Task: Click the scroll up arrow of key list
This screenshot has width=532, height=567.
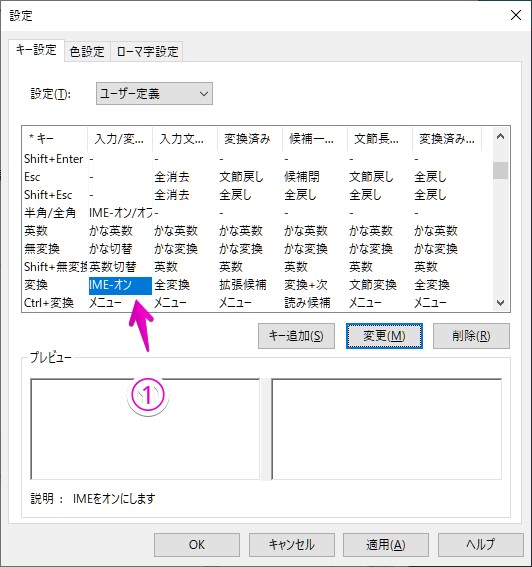Action: (x=501, y=136)
